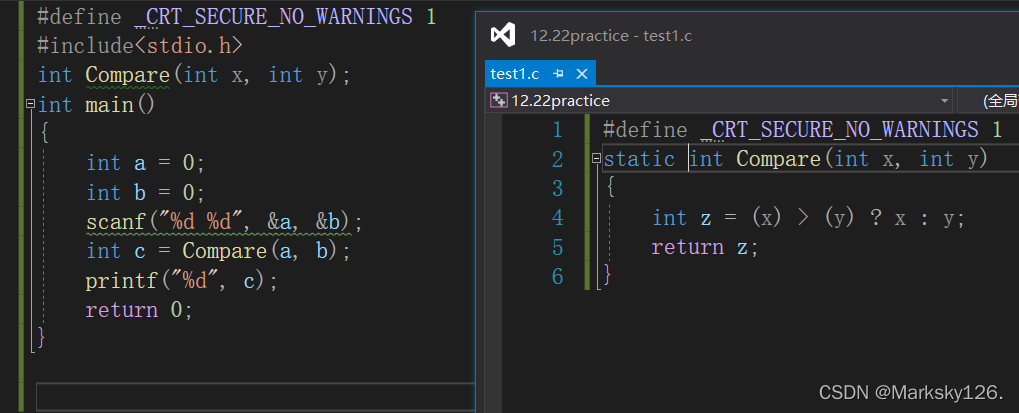The width and height of the screenshot is (1019, 413).
Task: Click the #include<stdio.h> line
Action: click(140, 45)
